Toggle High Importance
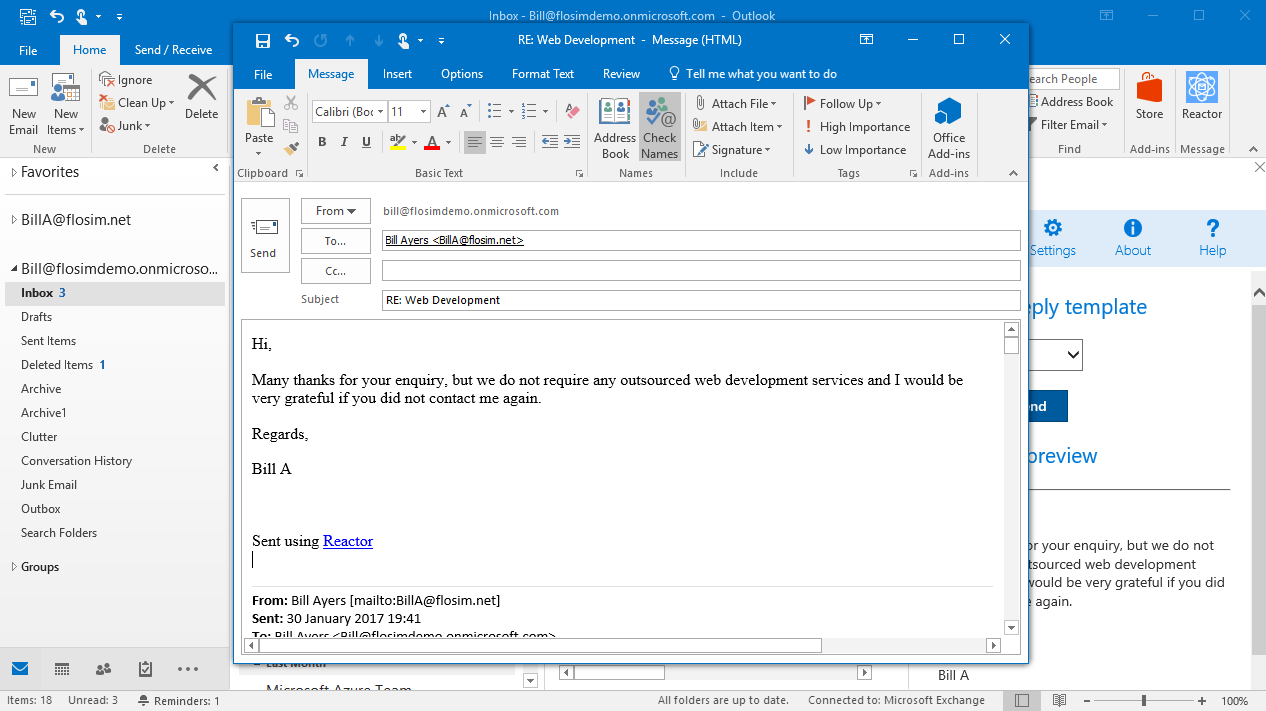This screenshot has height=711, width=1266. (x=856, y=127)
